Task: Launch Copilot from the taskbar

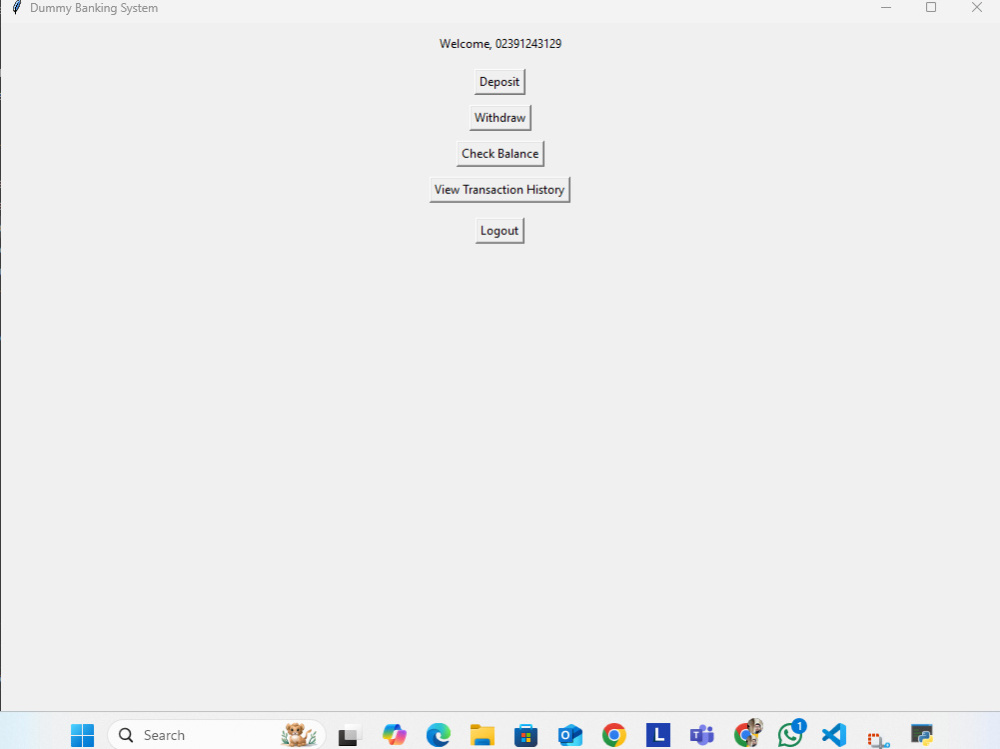Action: coord(394,735)
